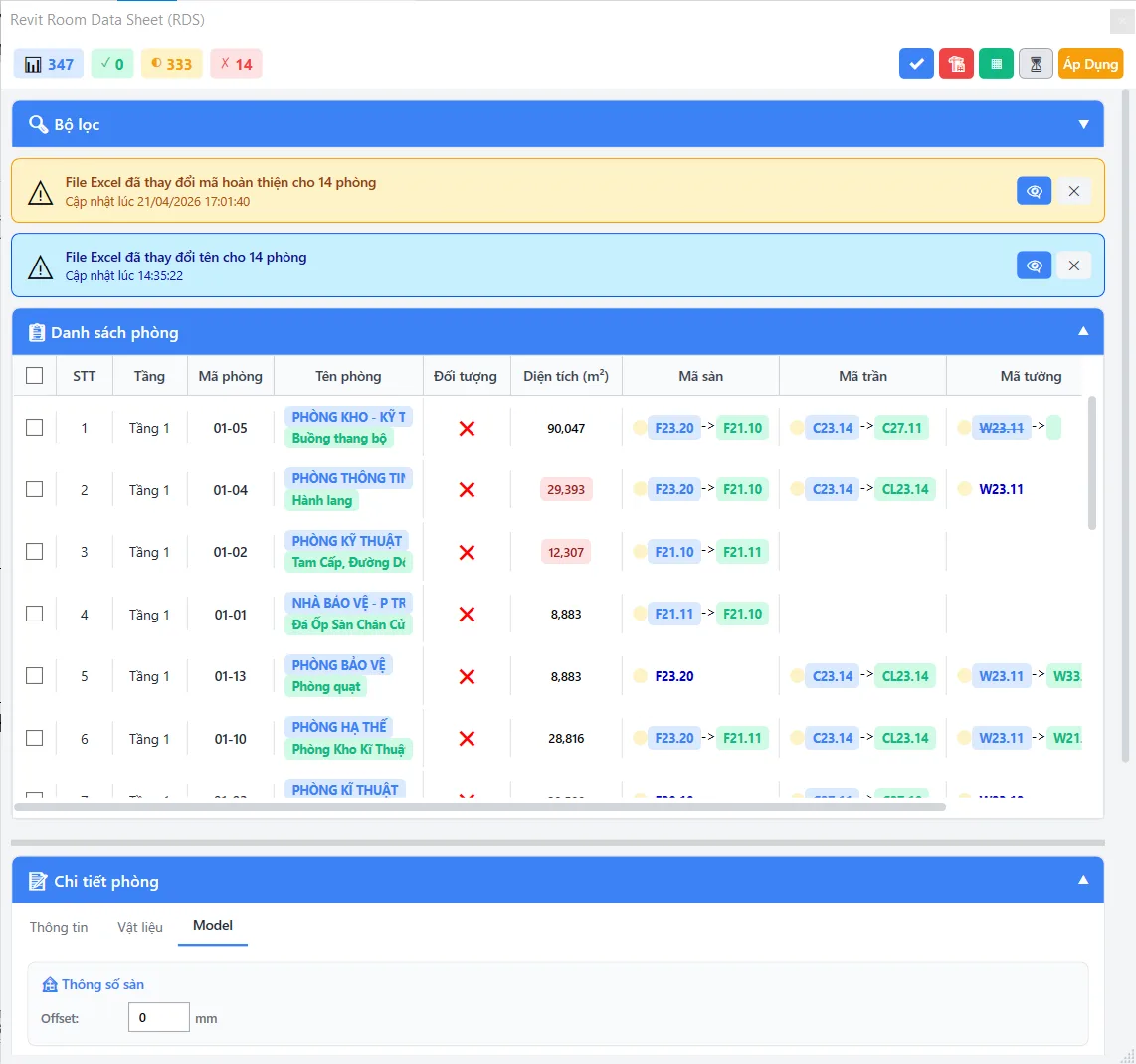1136x1064 pixels.
Task: Click the red paint-format toolbar icon
Action: (956, 64)
